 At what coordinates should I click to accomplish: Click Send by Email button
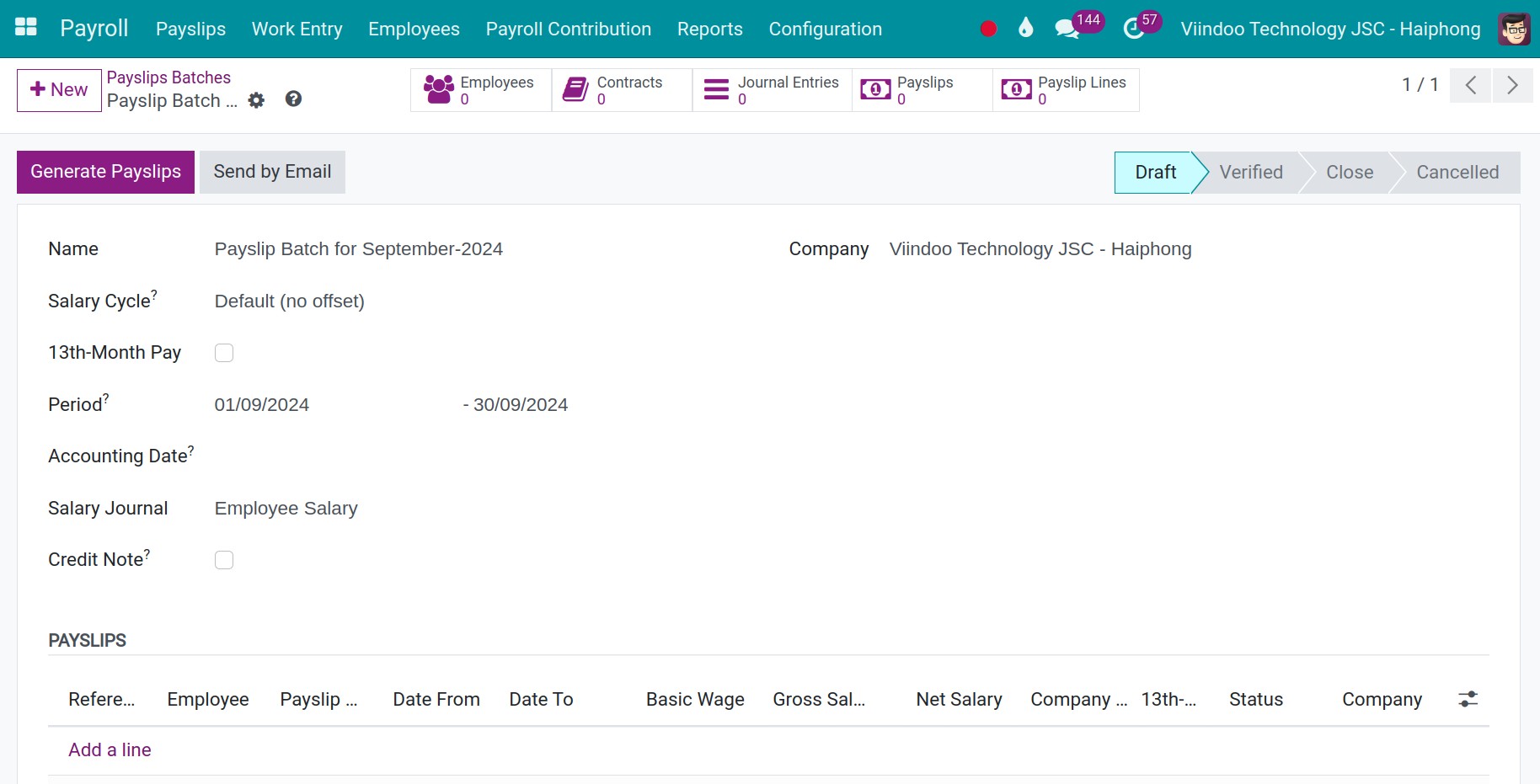pos(272,172)
